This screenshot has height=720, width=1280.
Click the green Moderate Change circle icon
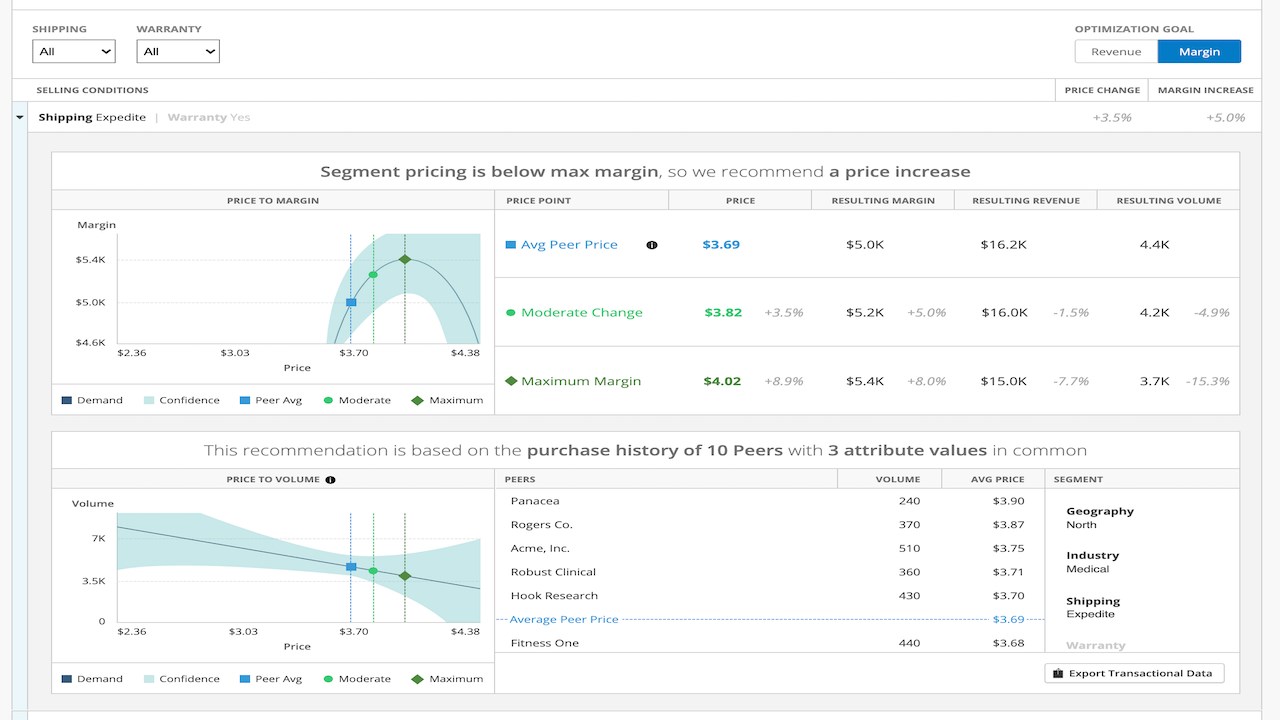511,313
